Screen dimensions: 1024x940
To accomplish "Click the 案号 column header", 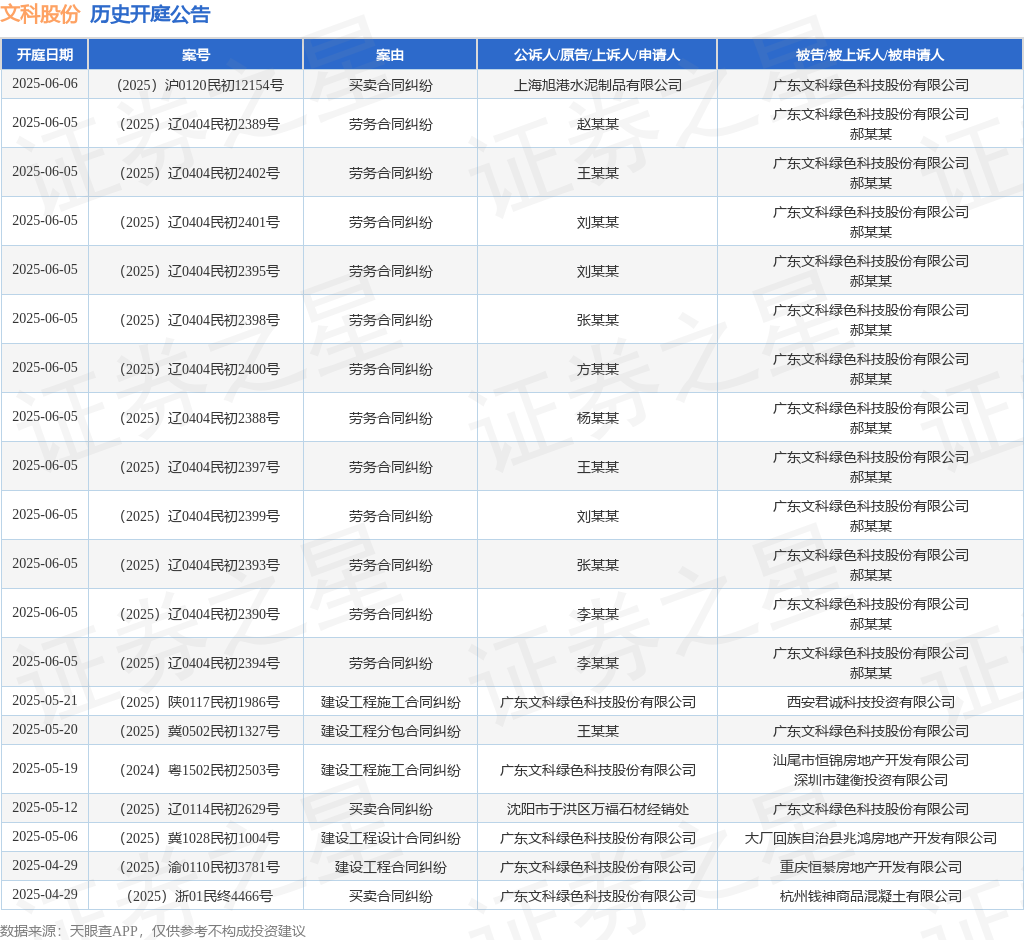I will [195, 55].
